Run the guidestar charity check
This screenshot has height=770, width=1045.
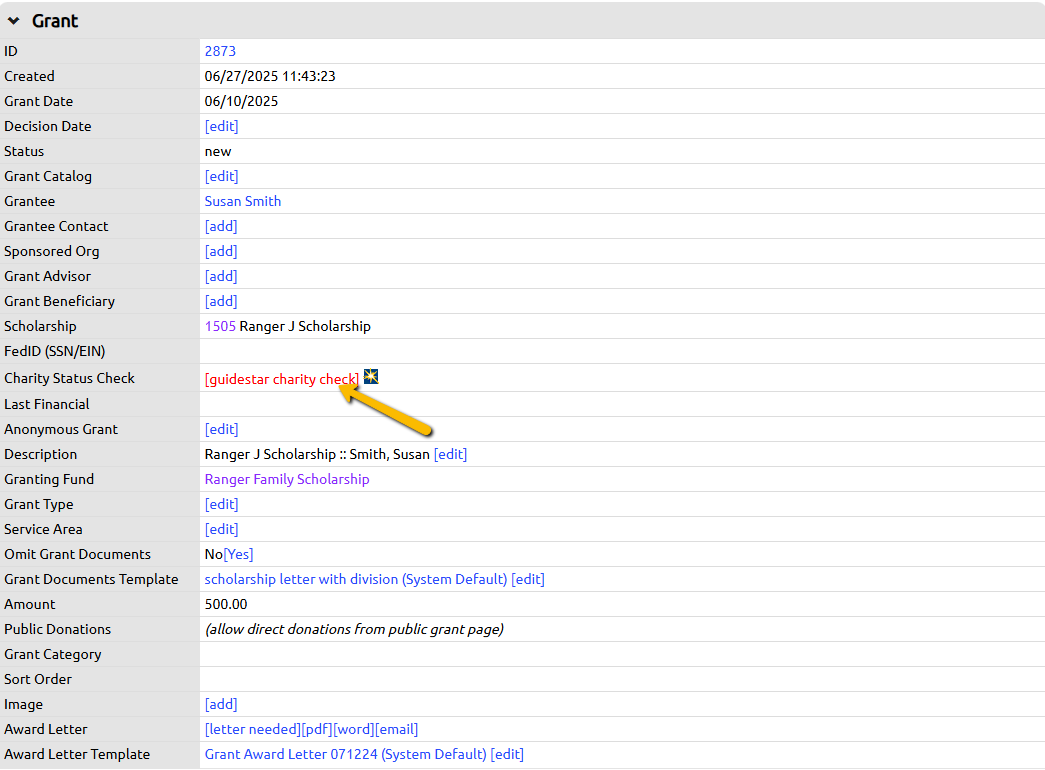281,379
